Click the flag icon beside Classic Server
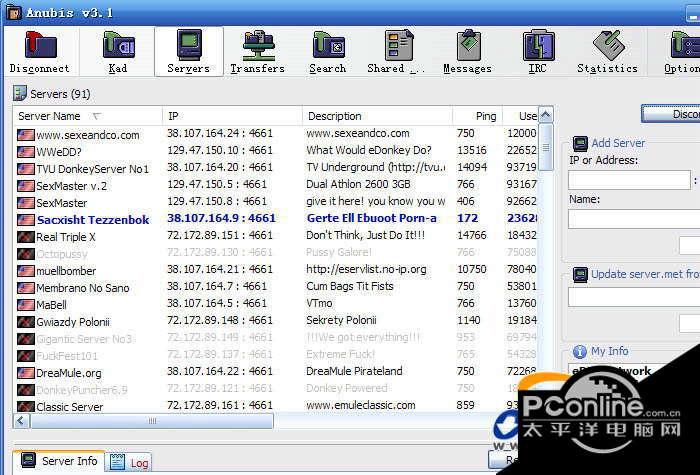This screenshot has height=475, width=700. (25, 407)
